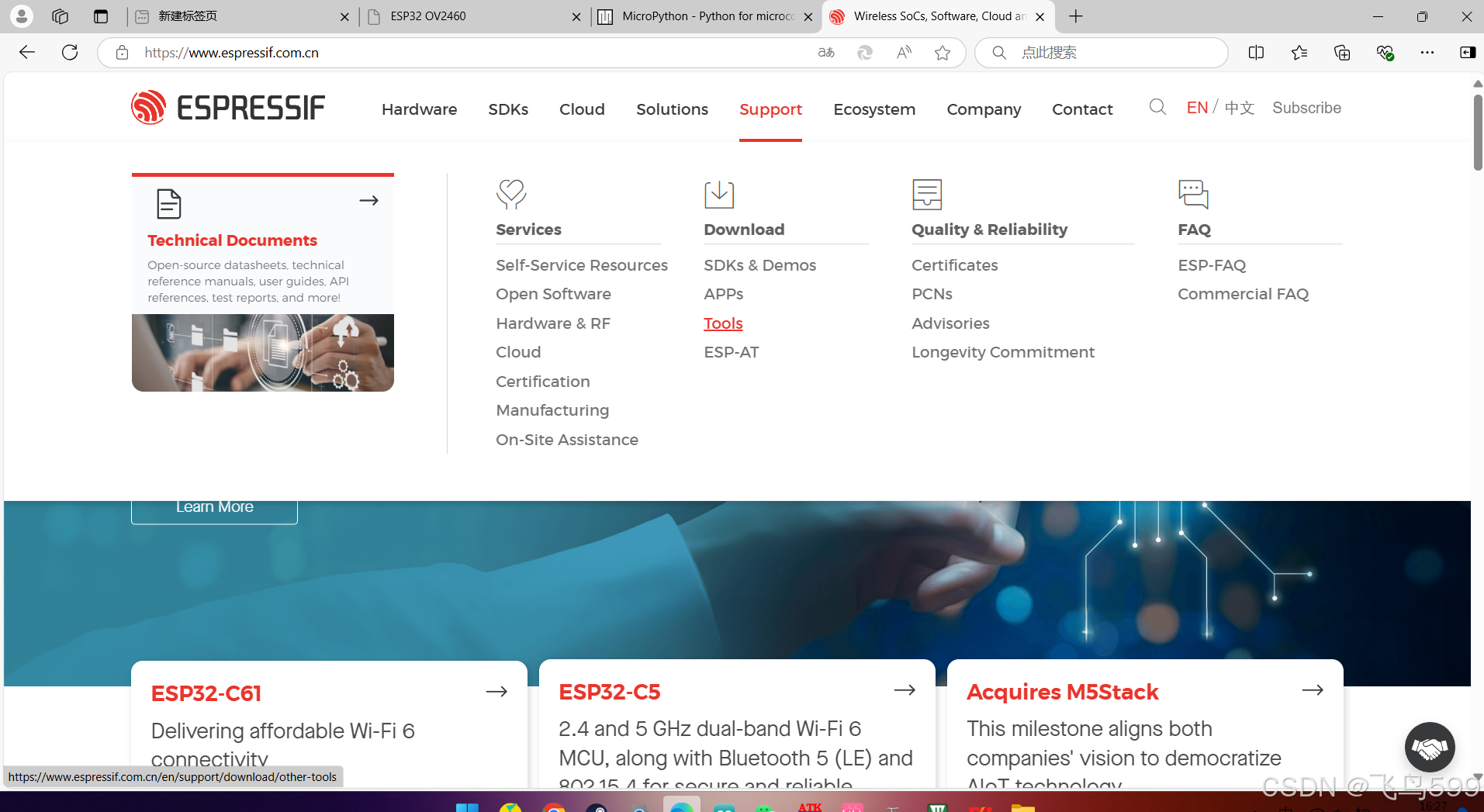Open the Tools download link
The image size is (1484, 812).
(x=723, y=323)
